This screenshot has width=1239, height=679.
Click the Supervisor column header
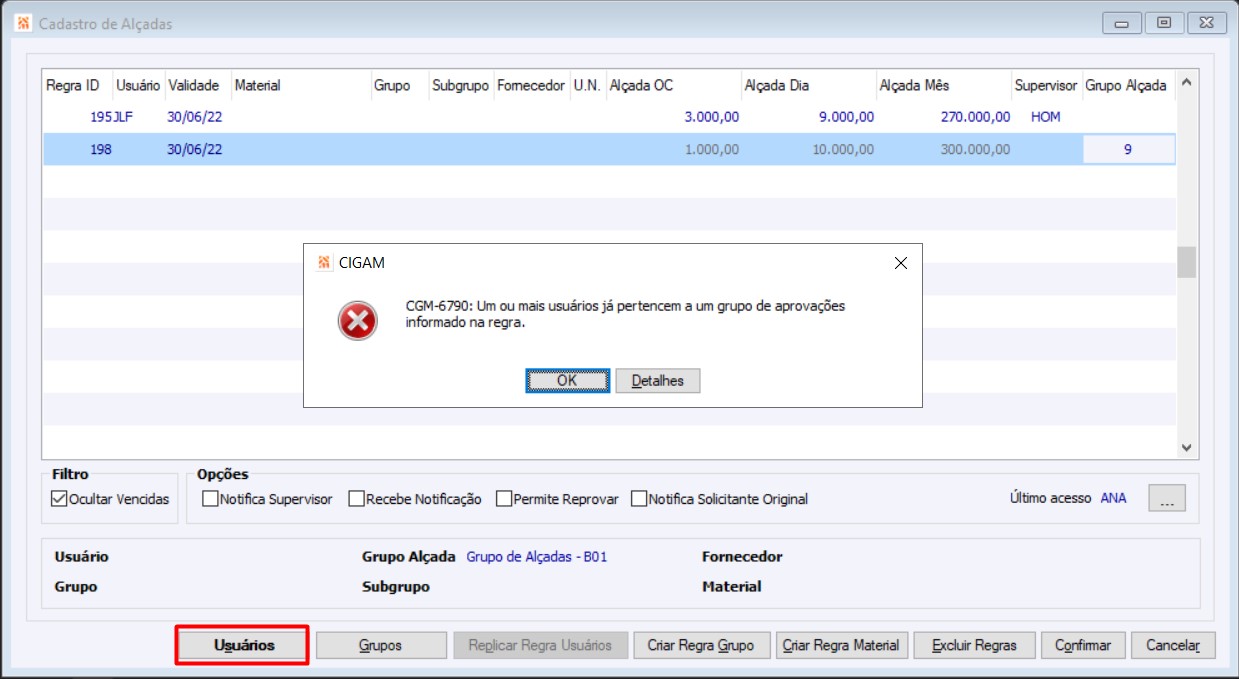[1046, 86]
